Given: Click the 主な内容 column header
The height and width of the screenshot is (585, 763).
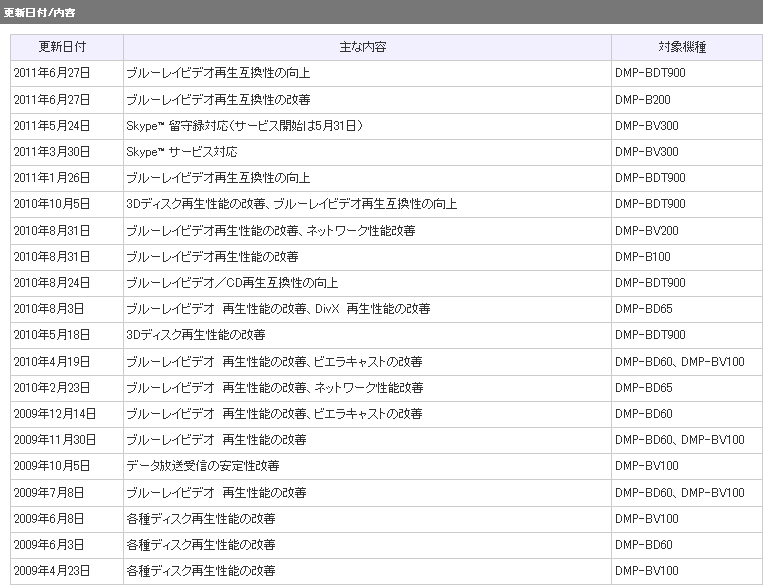Looking at the screenshot, I should [x=367, y=47].
